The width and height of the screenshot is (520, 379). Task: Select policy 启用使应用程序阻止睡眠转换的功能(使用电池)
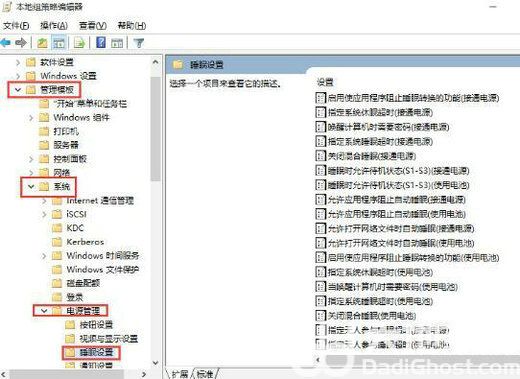coord(407,258)
